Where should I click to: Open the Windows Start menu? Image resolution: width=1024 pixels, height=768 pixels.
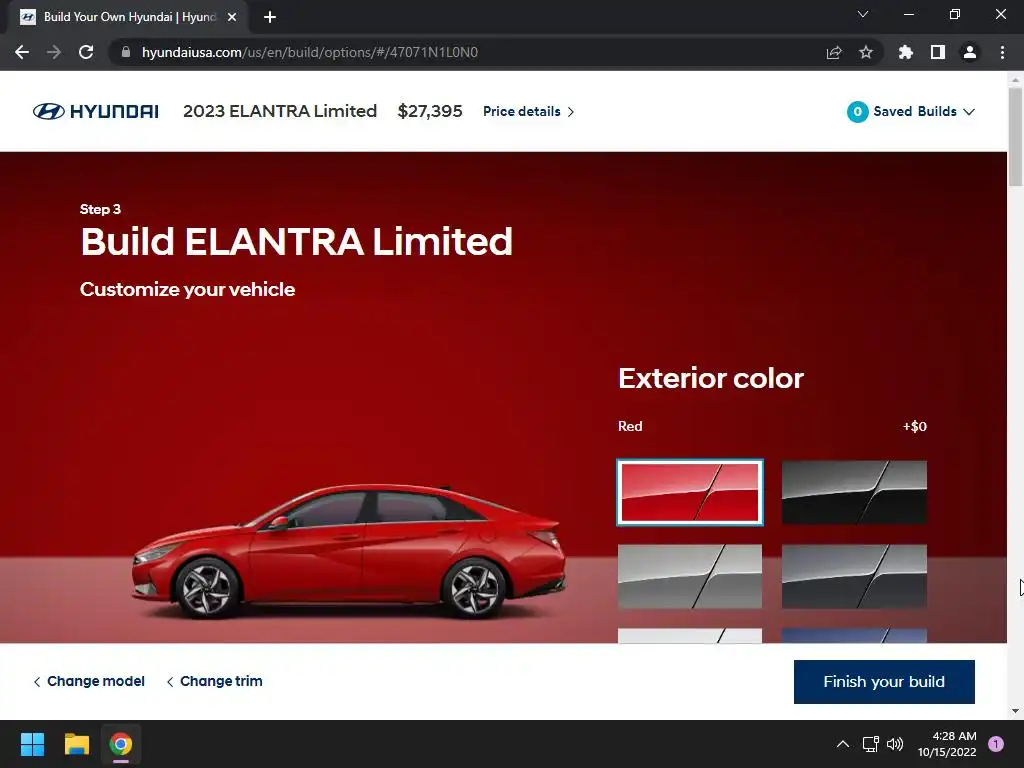[x=32, y=744]
